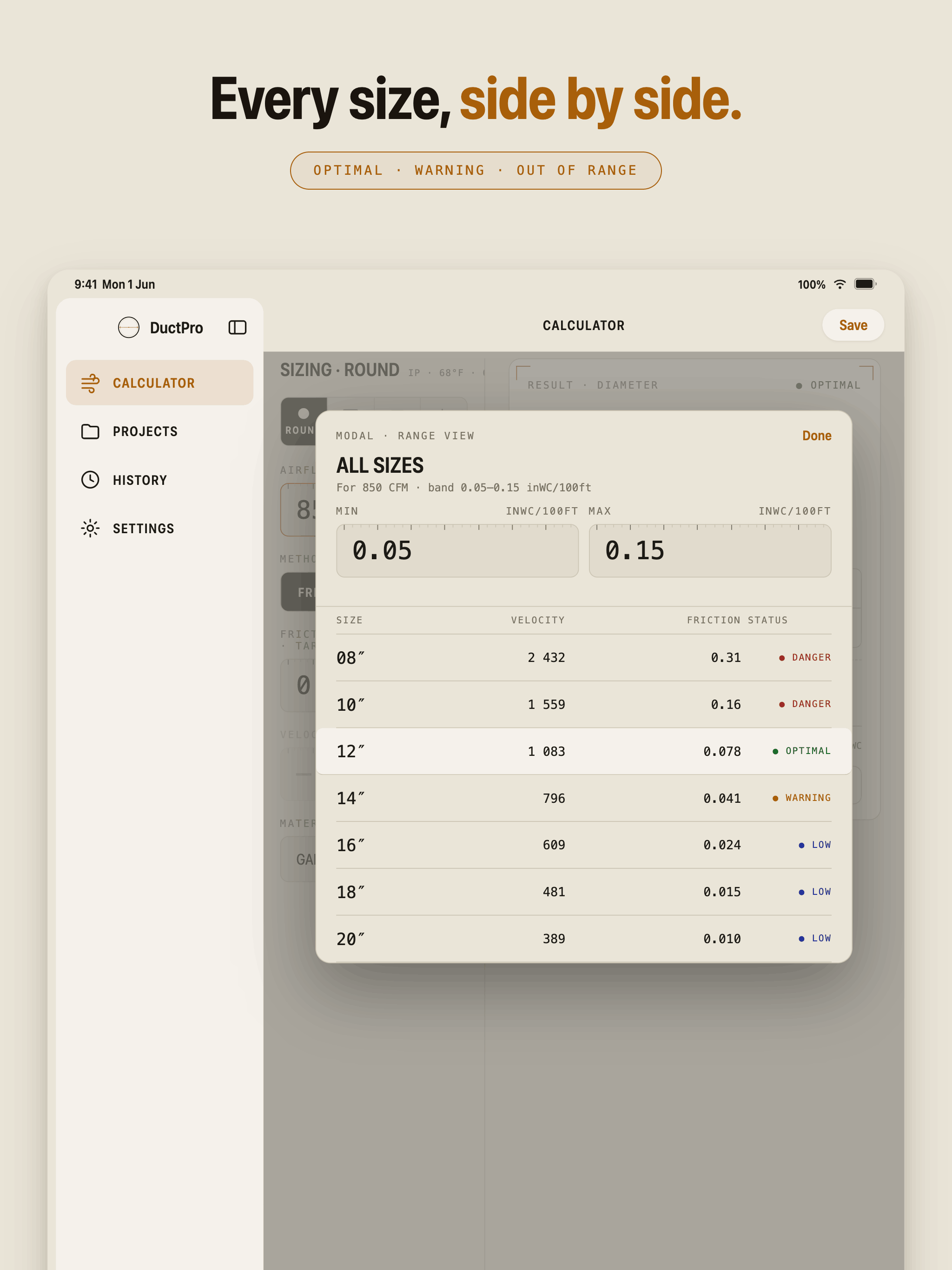The width and height of the screenshot is (952, 1270).
Task: Open Projects in the sidebar
Action: [x=159, y=431]
